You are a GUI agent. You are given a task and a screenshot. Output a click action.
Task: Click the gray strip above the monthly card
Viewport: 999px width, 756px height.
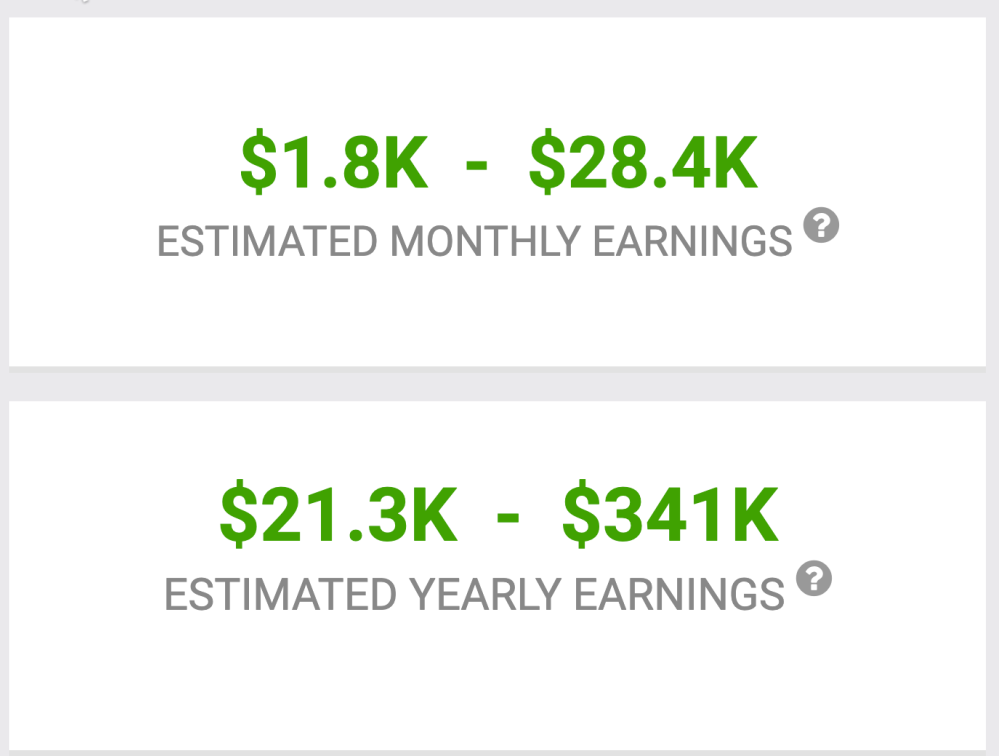coord(499,8)
